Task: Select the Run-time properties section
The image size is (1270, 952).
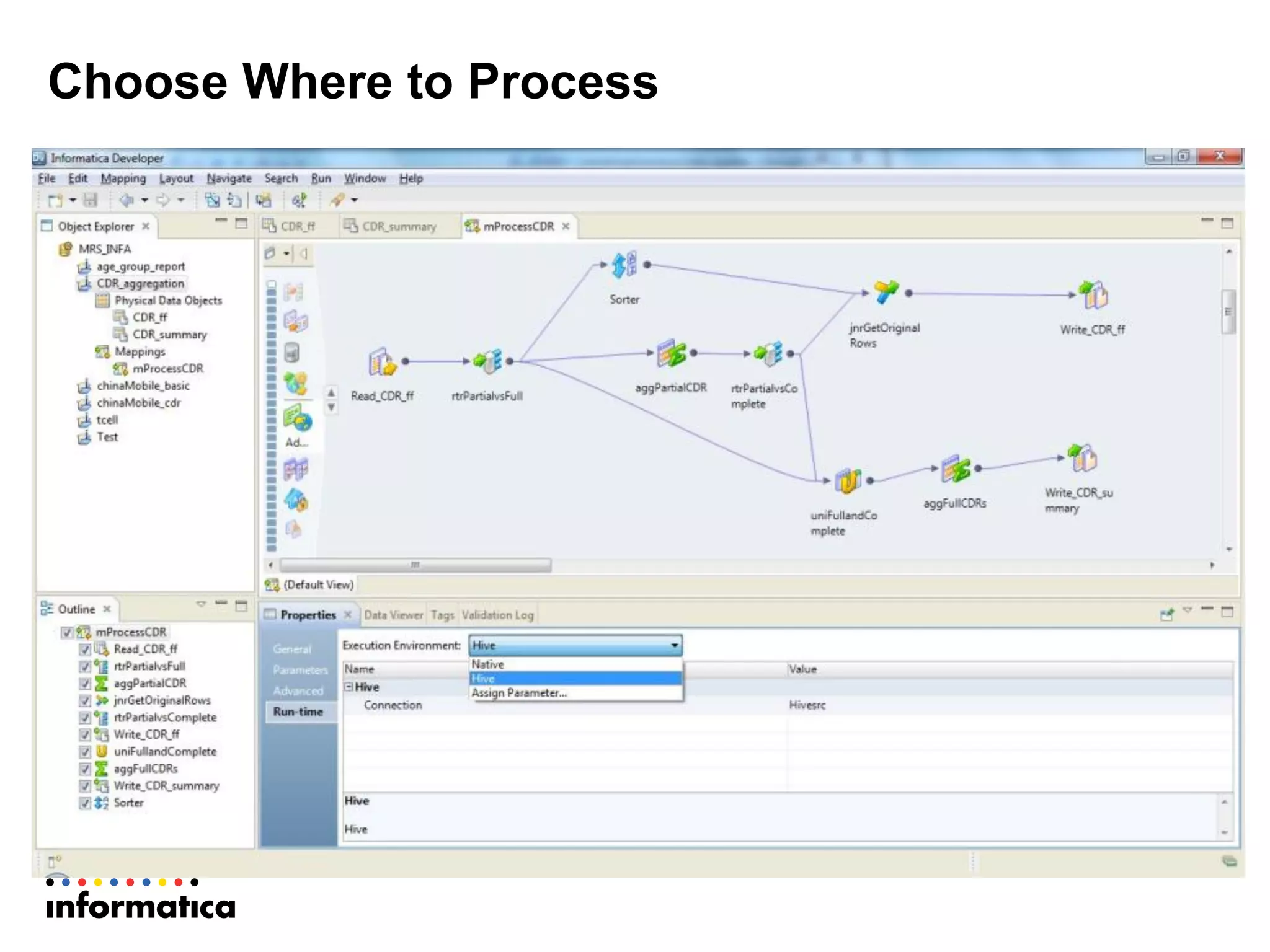Action: pos(298,712)
